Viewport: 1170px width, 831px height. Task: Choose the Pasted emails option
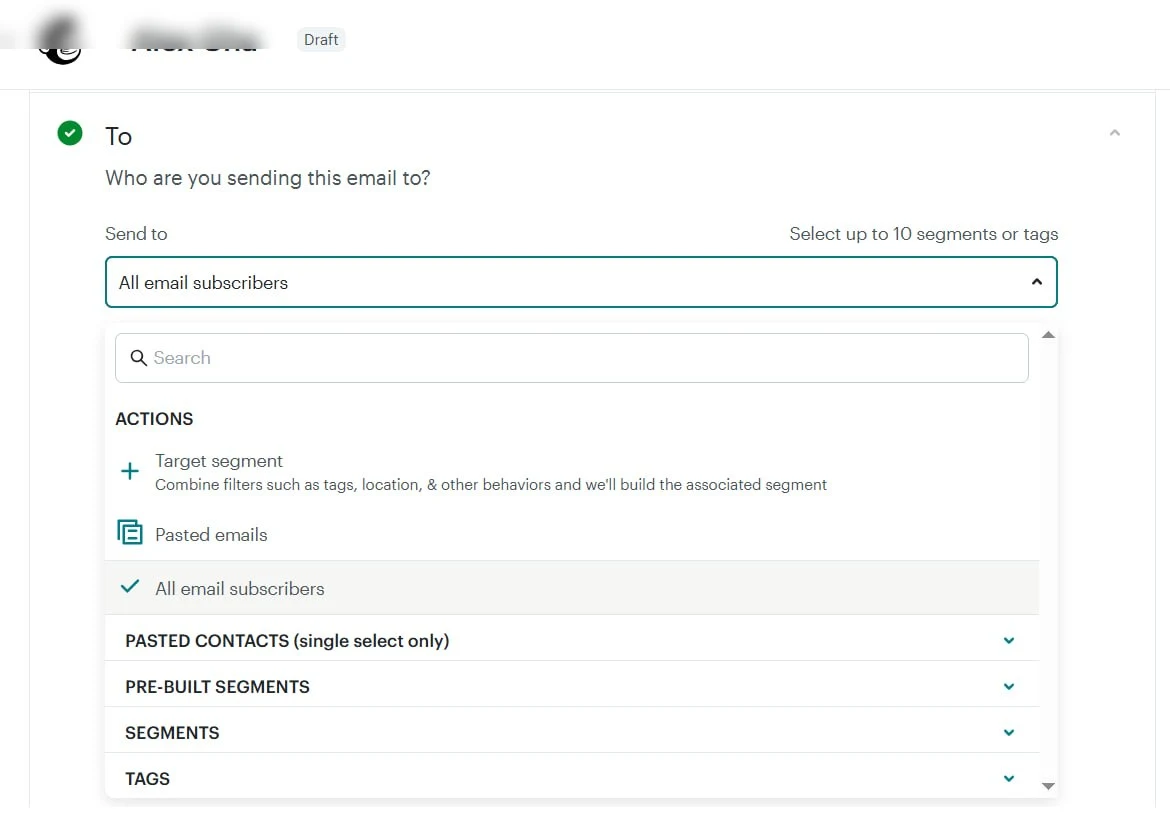[572, 534]
